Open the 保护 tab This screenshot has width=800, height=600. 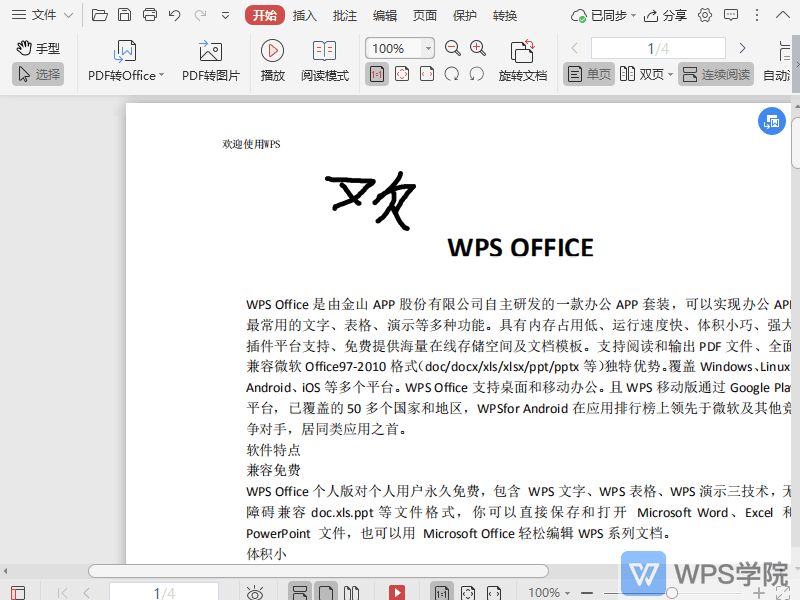(x=465, y=16)
